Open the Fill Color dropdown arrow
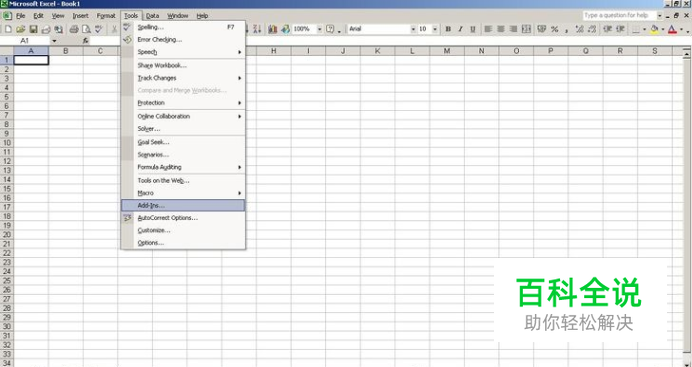 coord(662,29)
